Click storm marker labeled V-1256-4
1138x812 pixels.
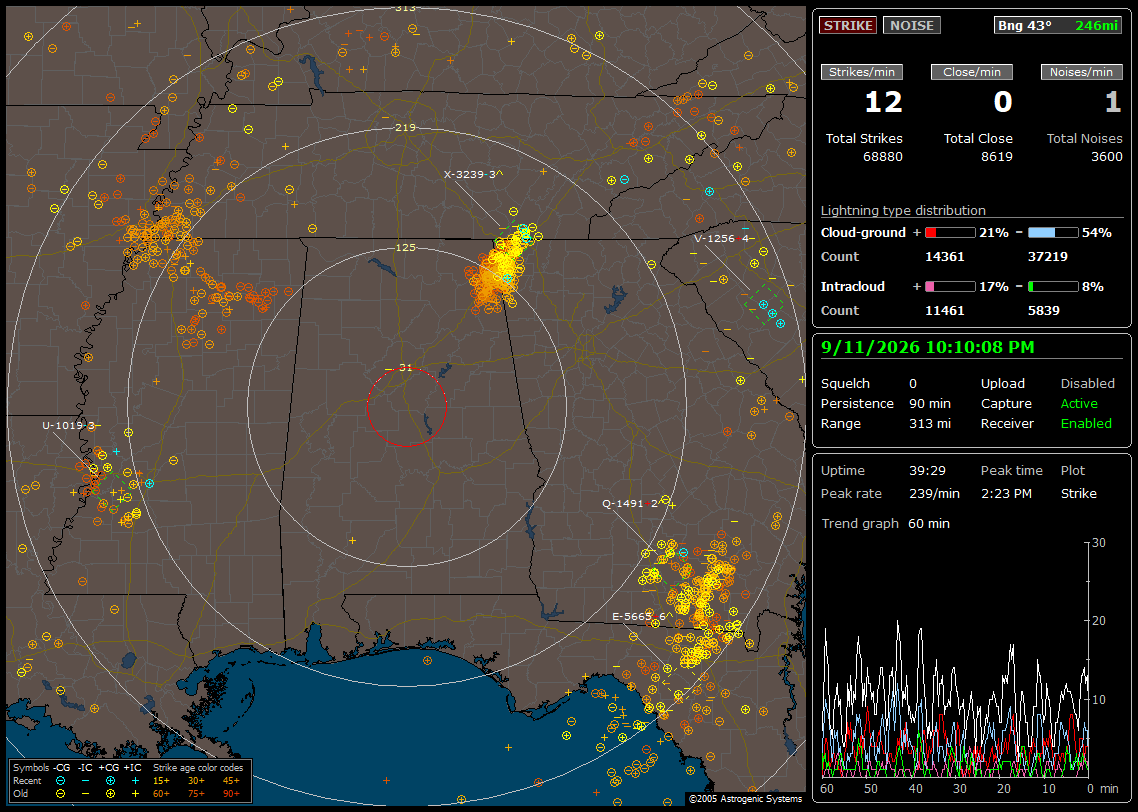tap(724, 238)
